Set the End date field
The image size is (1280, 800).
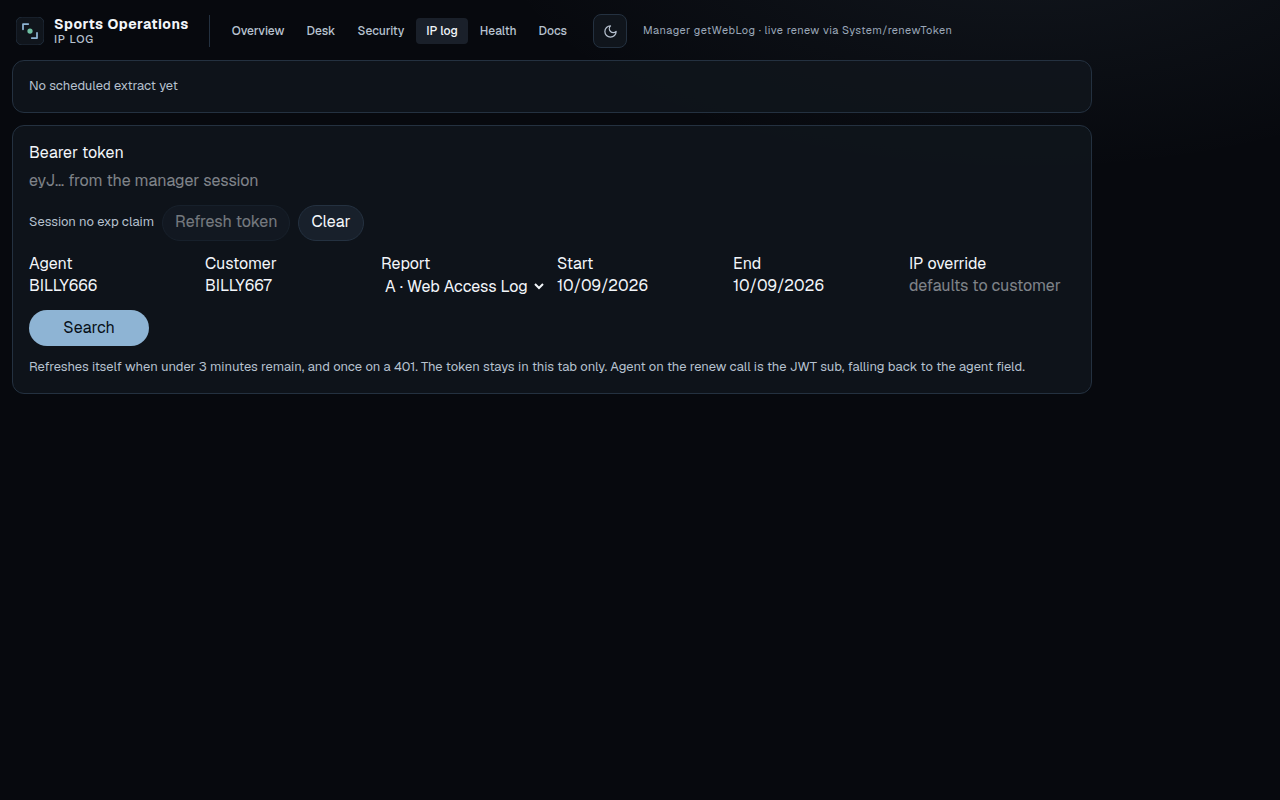click(815, 286)
